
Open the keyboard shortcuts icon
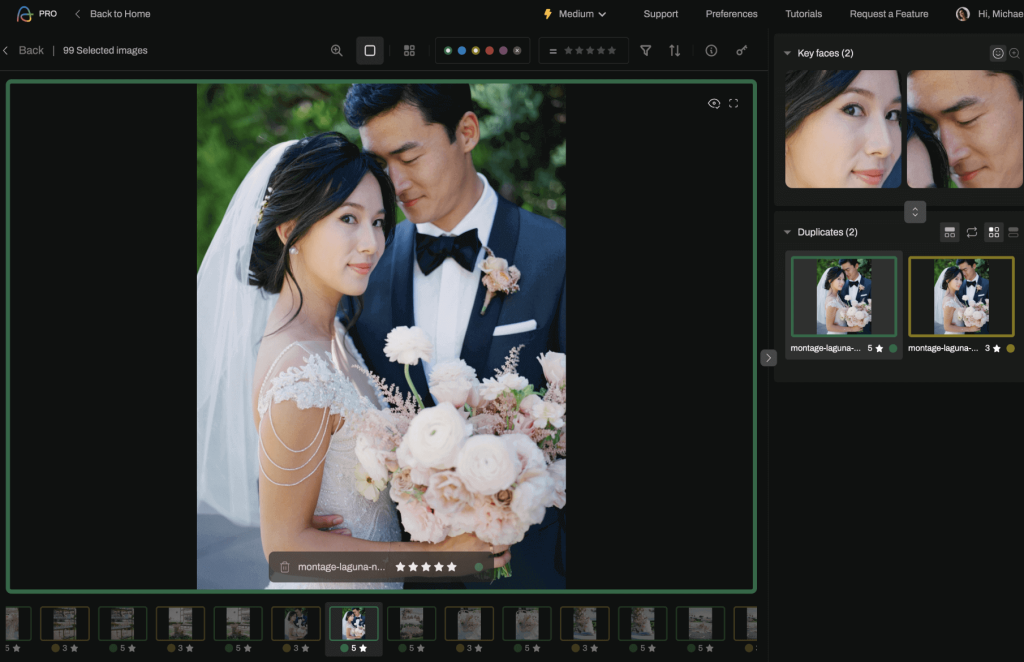(741, 49)
